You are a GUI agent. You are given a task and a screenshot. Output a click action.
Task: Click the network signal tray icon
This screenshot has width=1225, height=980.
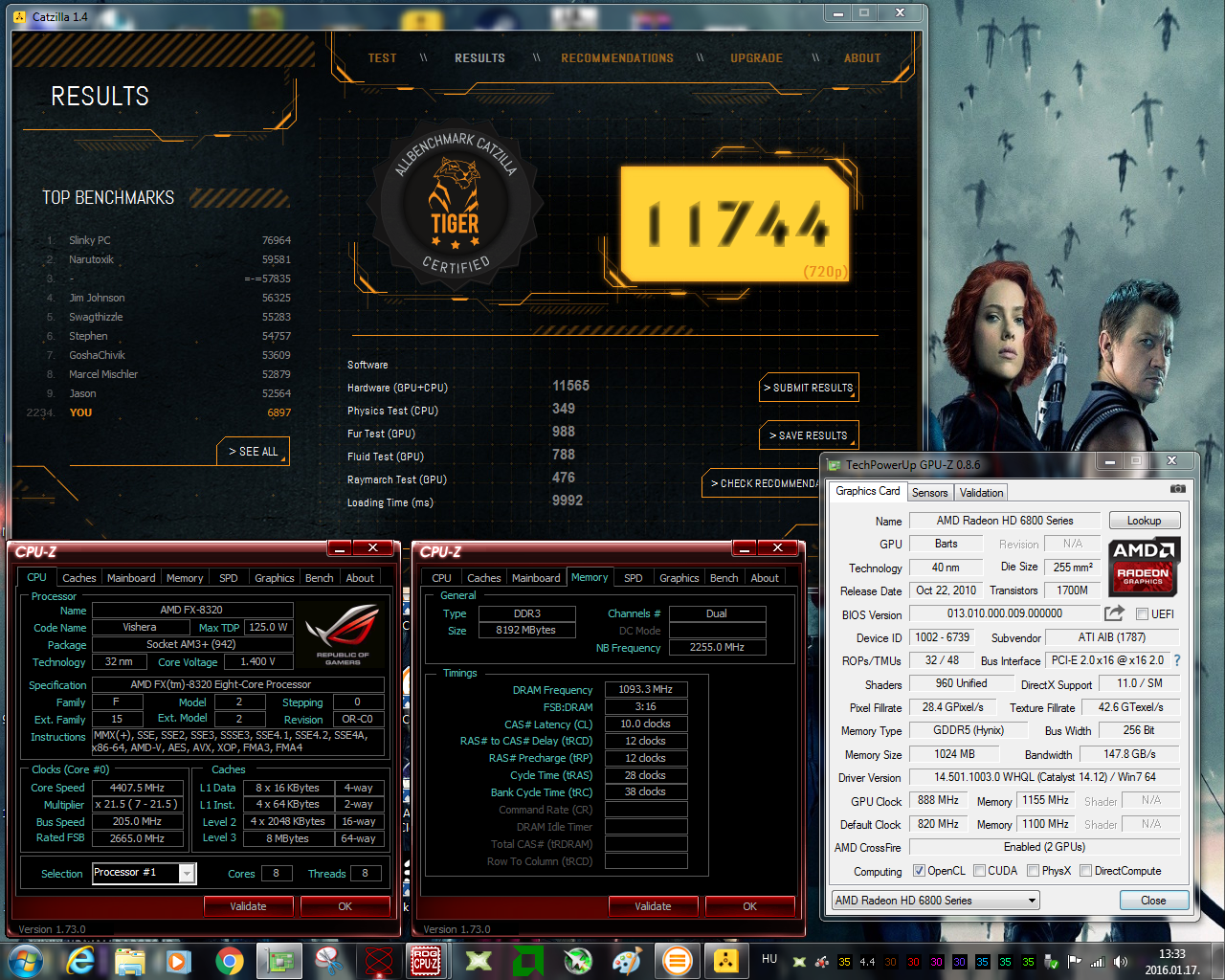click(1098, 962)
